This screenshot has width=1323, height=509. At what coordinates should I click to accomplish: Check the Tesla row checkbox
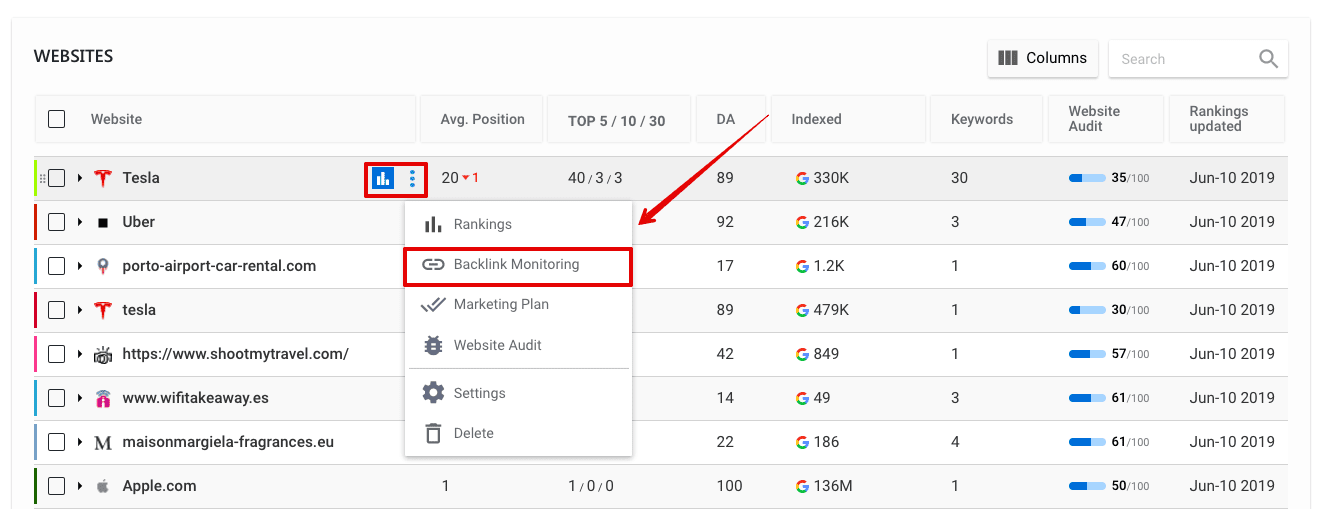(x=57, y=178)
